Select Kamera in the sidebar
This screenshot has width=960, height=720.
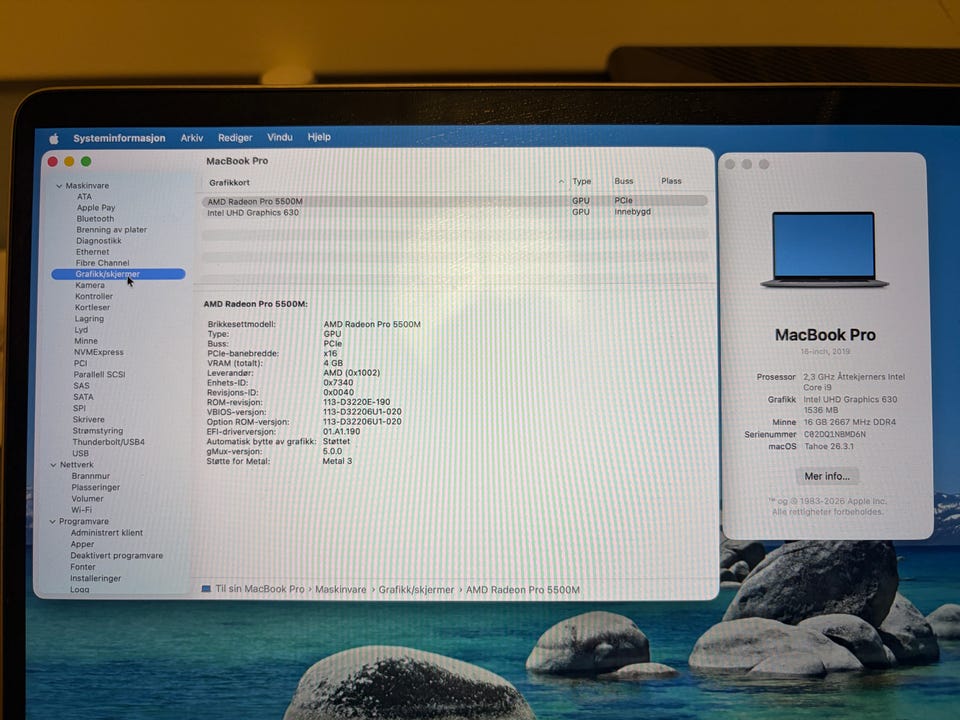tap(90, 285)
